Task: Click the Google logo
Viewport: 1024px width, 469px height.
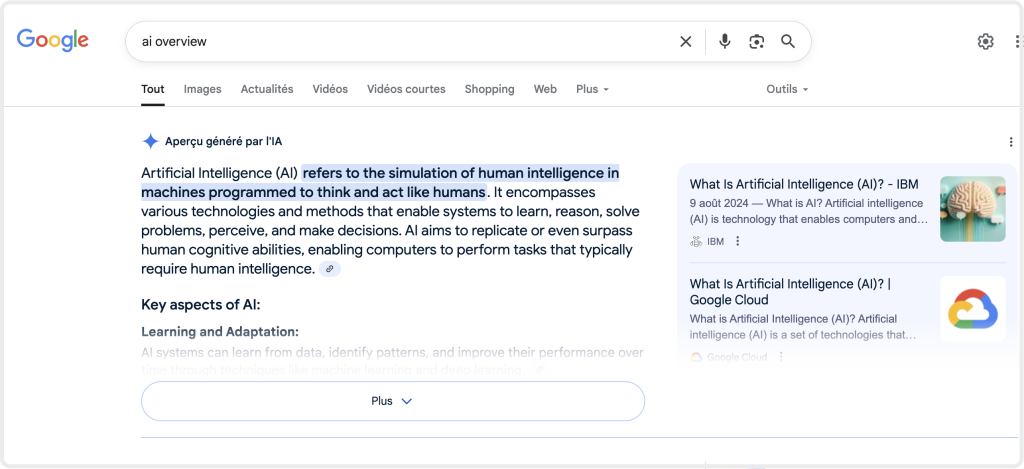Action: coord(53,40)
